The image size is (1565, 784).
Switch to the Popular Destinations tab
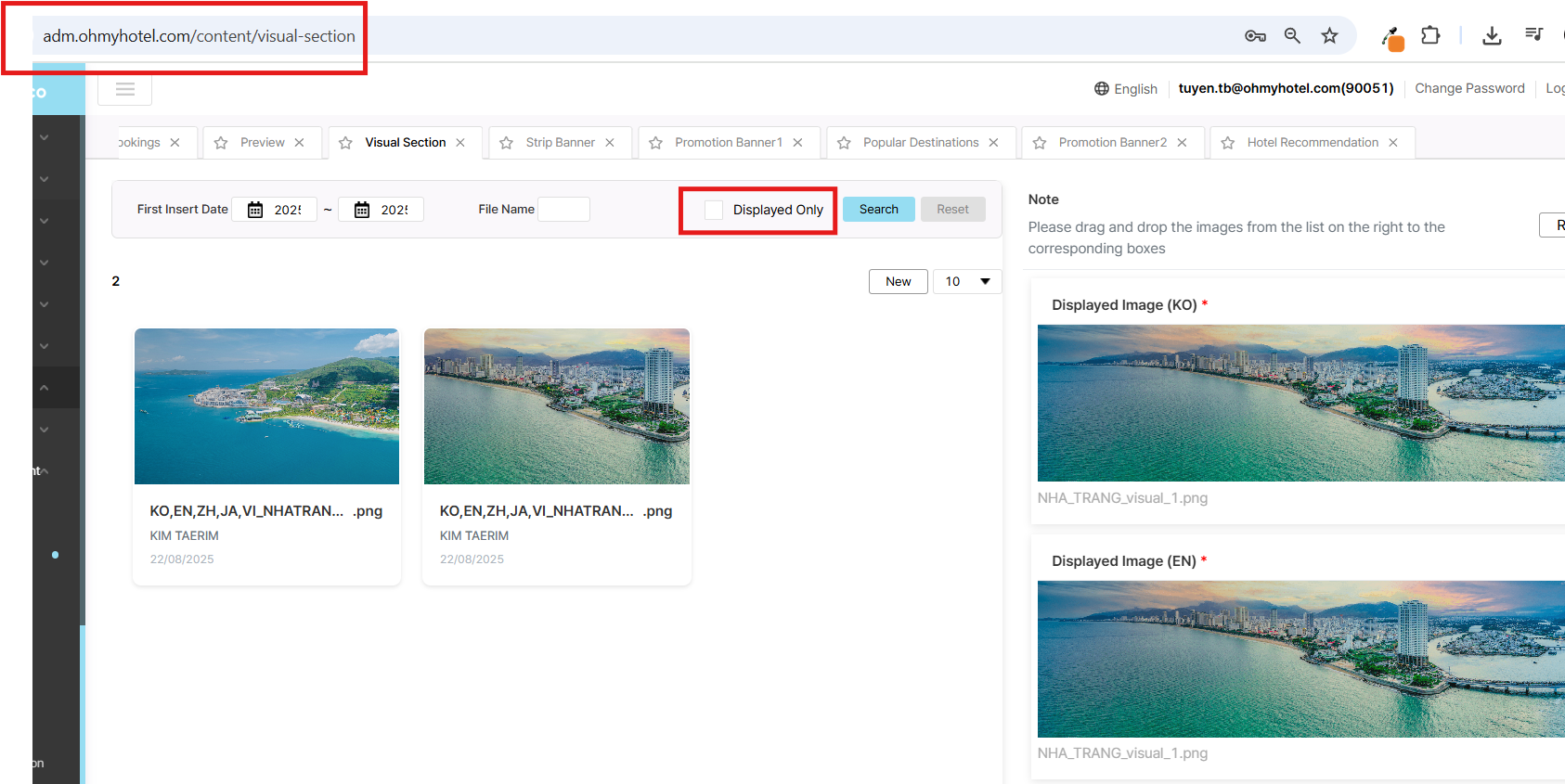tap(920, 143)
